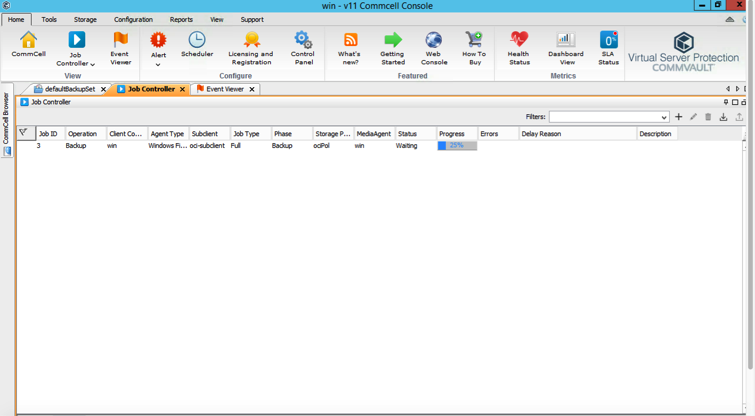Click the column filter funnel icon
This screenshot has width=755, height=416.
click(x=23, y=132)
